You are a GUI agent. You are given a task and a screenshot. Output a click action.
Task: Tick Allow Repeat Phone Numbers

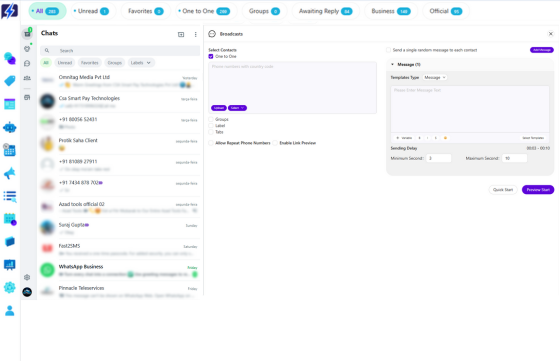(211, 143)
